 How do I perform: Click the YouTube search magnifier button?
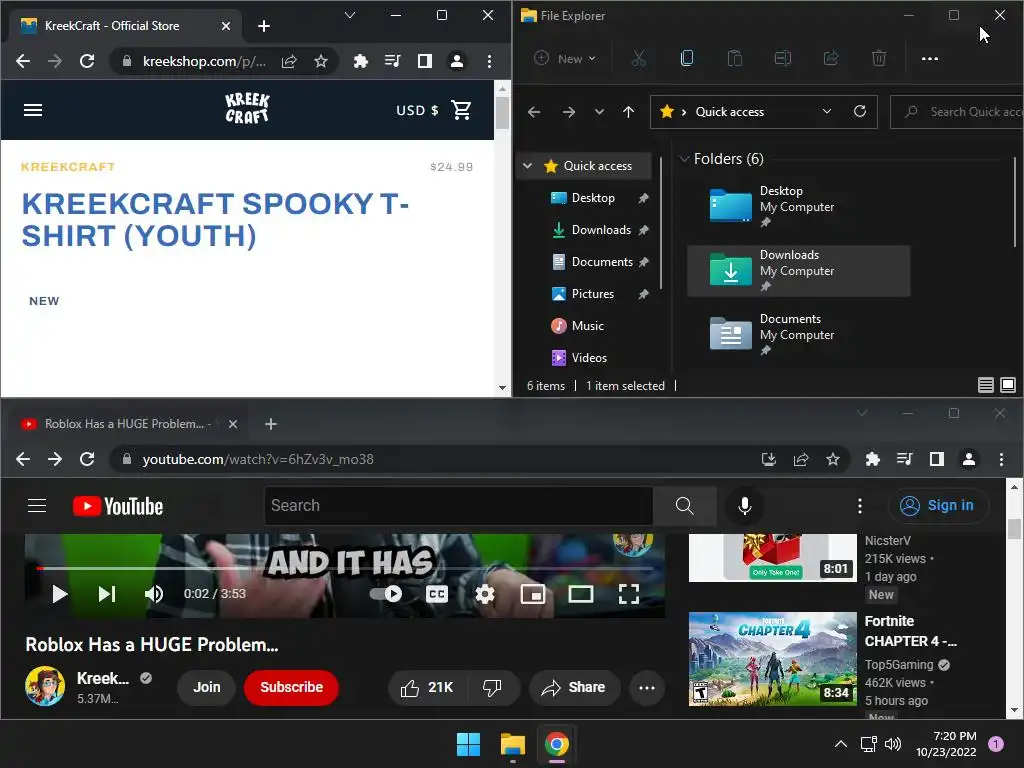pyautogui.click(x=684, y=506)
